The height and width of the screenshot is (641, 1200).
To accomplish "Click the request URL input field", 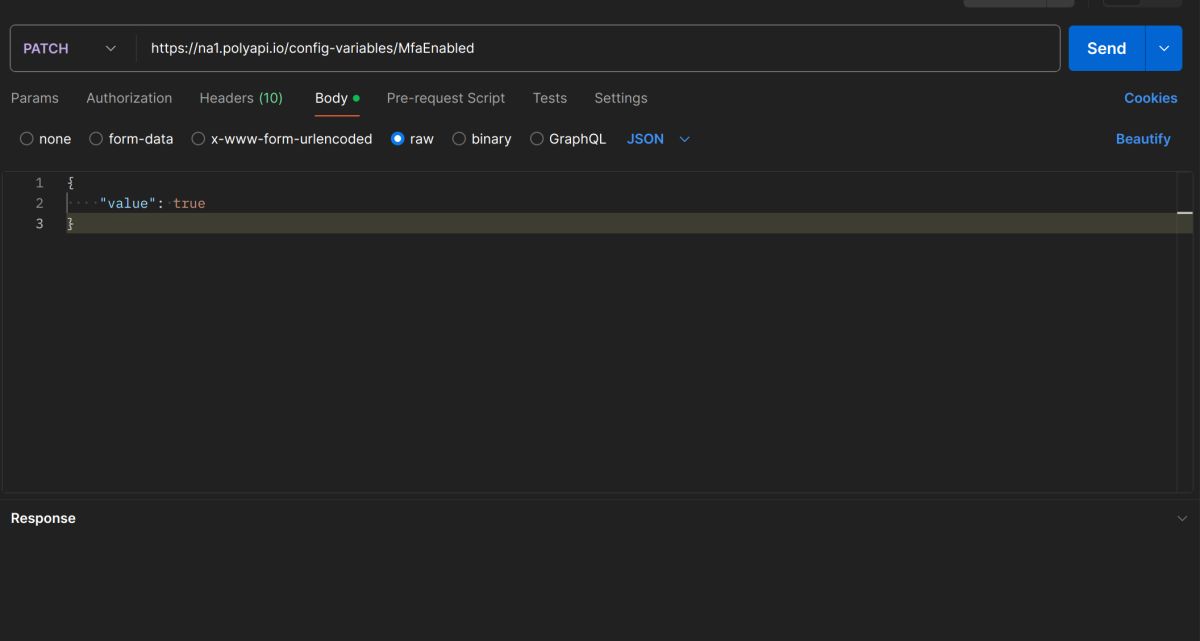I will pyautogui.click(x=598, y=48).
